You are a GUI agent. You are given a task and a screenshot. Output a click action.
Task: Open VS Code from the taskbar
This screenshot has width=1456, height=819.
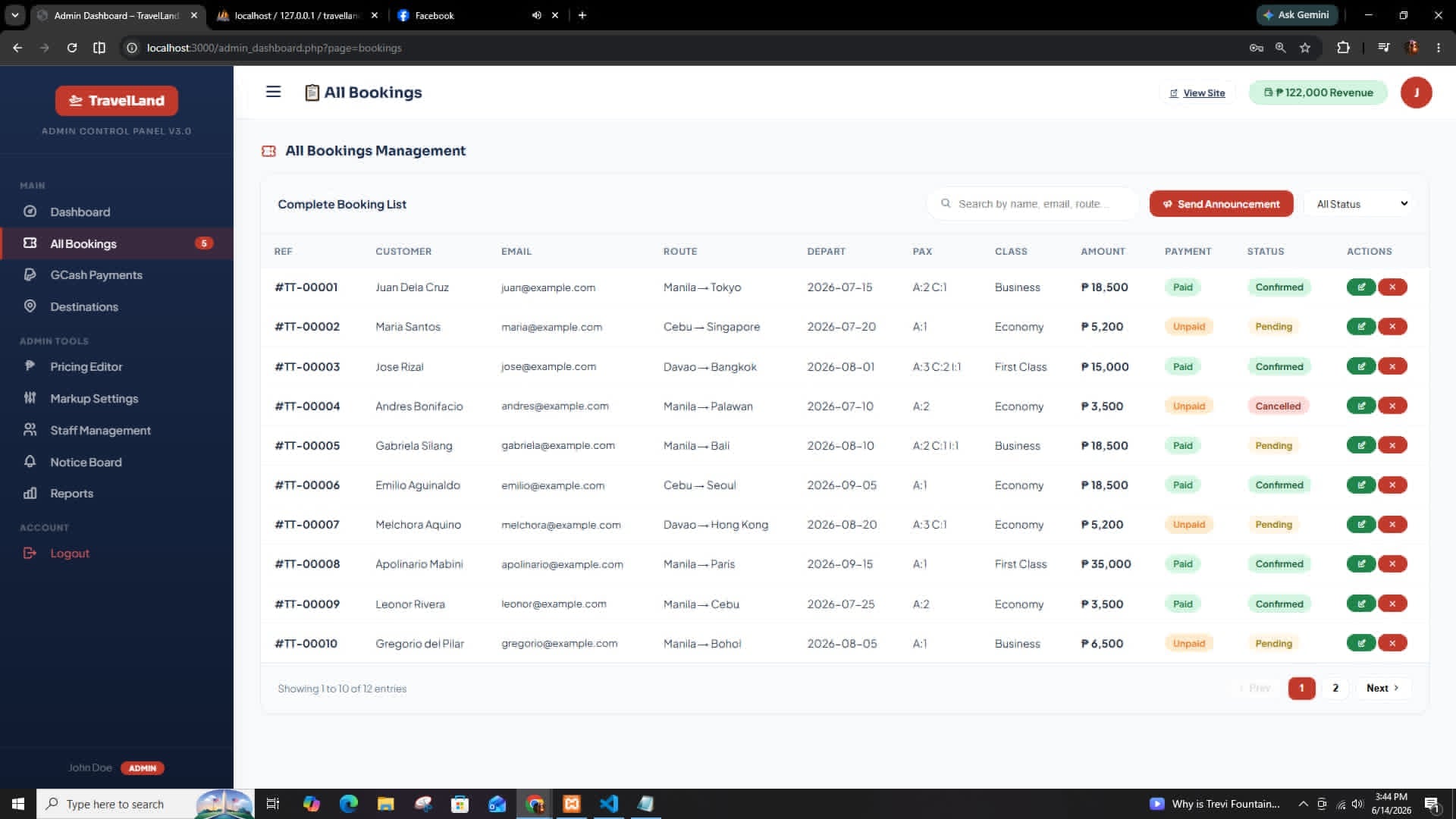608,804
